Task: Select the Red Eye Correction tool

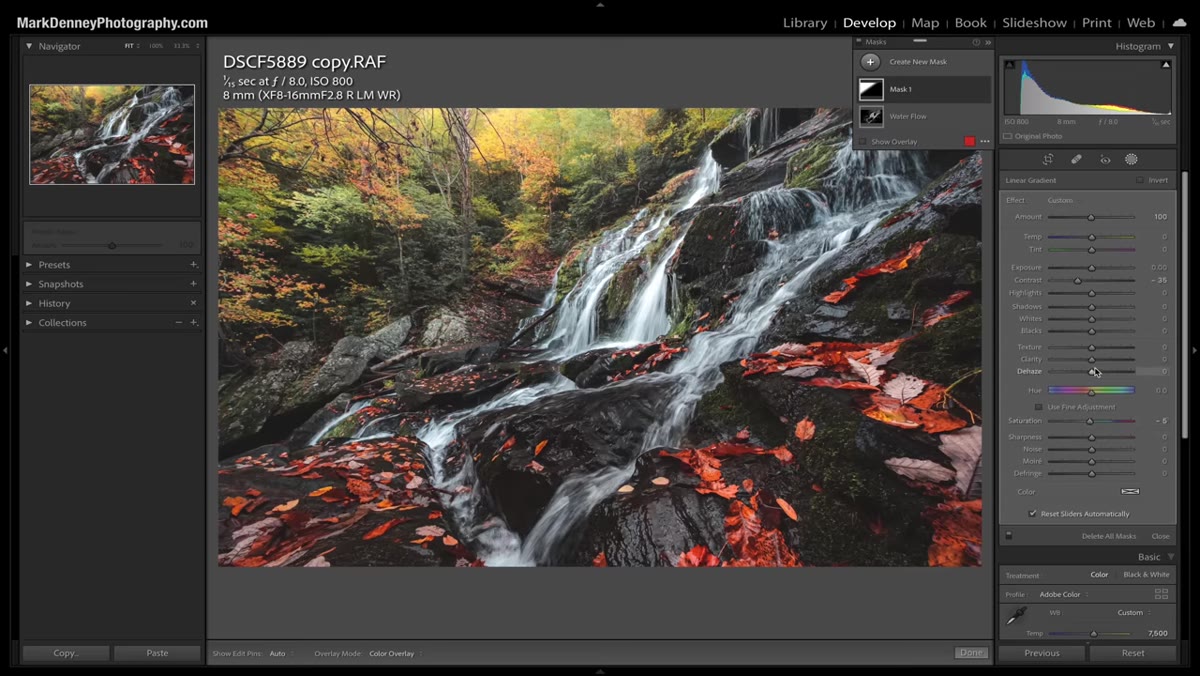Action: tap(1105, 159)
